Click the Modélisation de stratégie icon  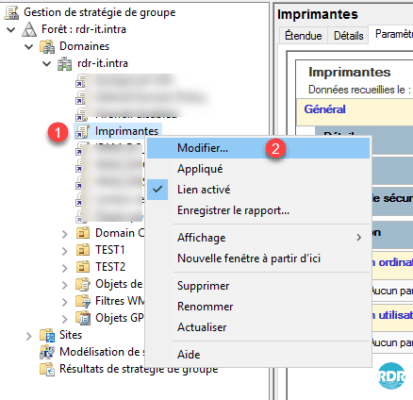coord(47,352)
